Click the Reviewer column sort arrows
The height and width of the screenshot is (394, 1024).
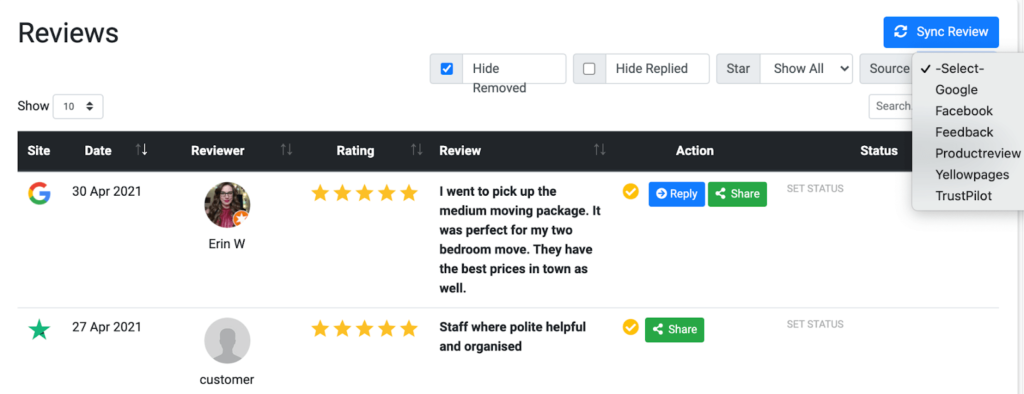(x=286, y=150)
